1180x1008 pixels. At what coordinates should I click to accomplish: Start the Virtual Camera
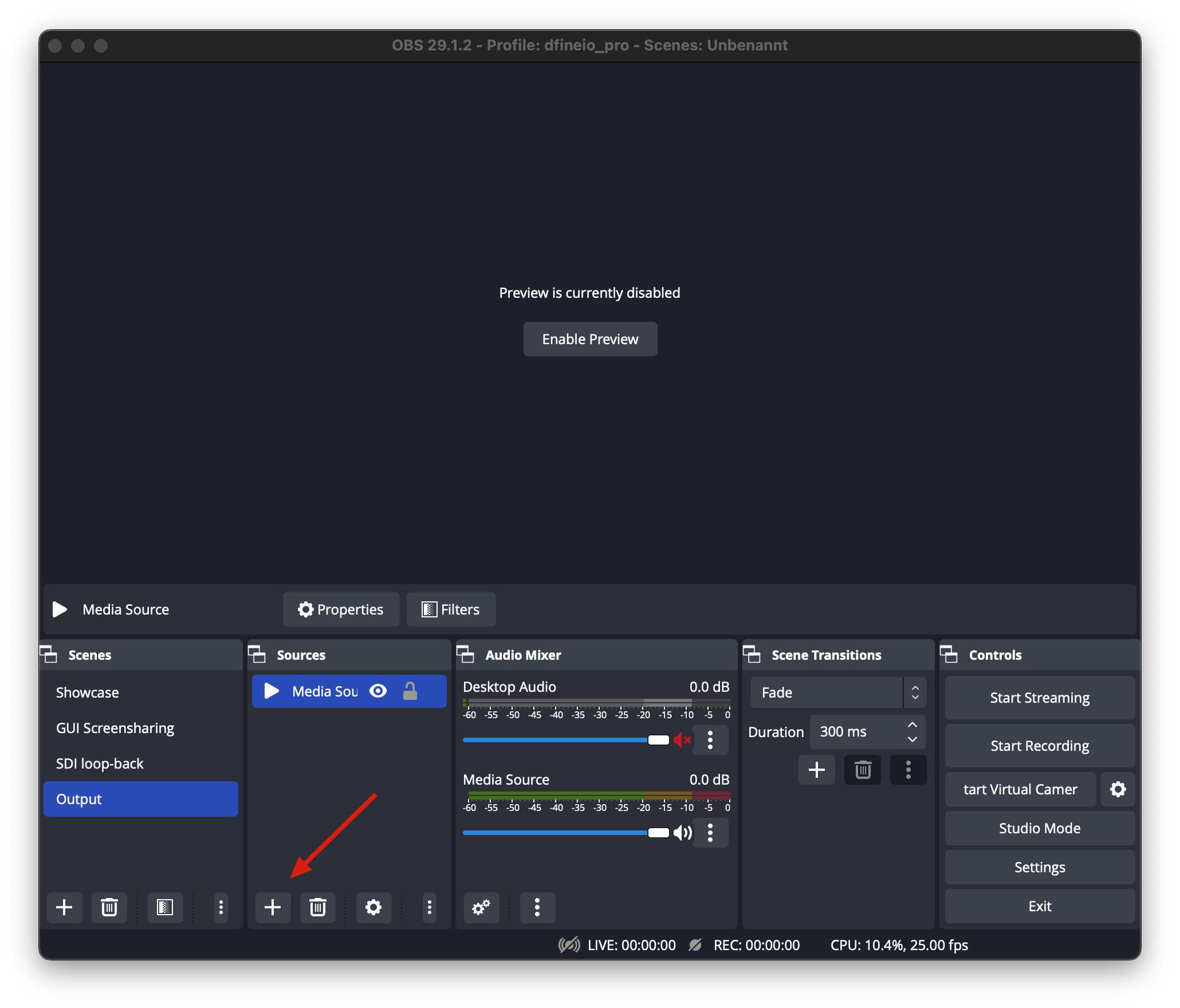[x=1020, y=789]
